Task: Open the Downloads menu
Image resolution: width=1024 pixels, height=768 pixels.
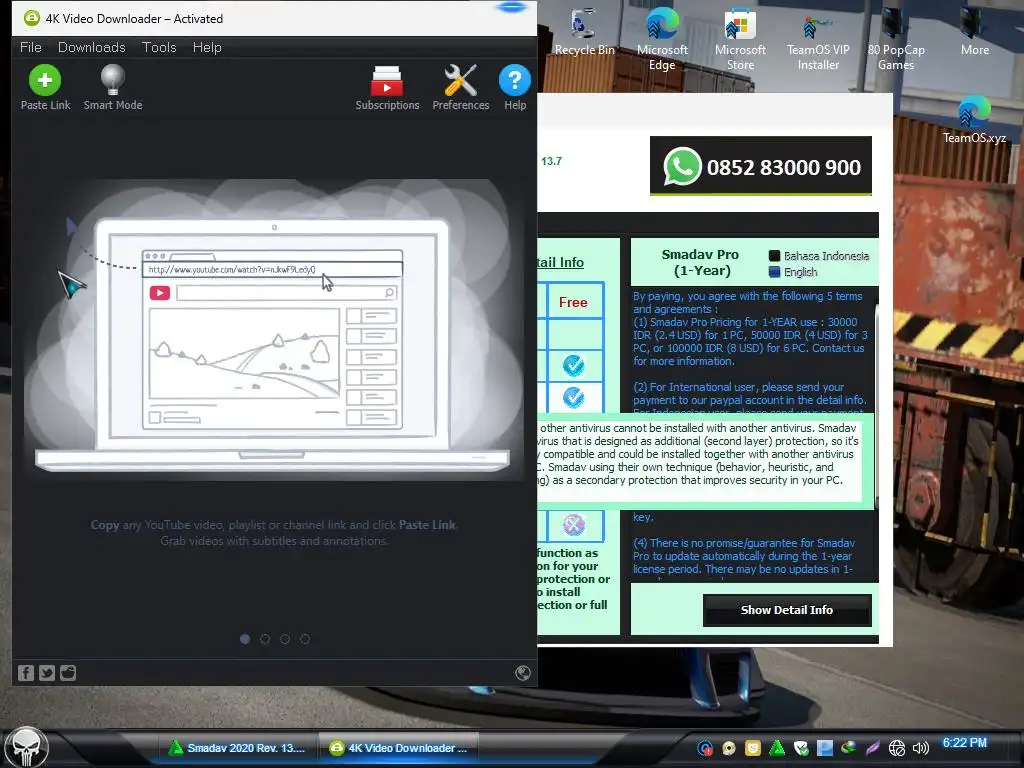Action: (91, 47)
